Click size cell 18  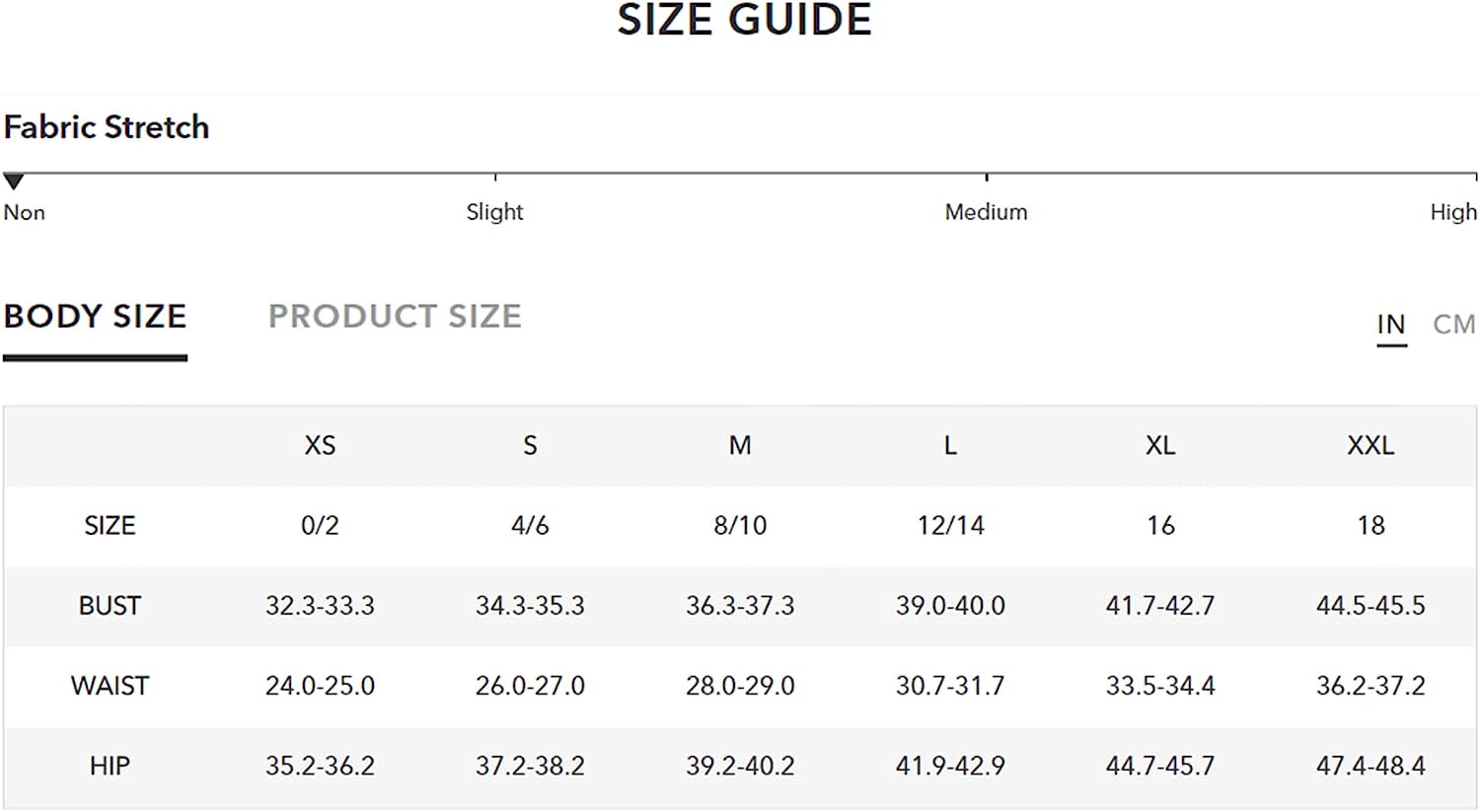(1370, 526)
